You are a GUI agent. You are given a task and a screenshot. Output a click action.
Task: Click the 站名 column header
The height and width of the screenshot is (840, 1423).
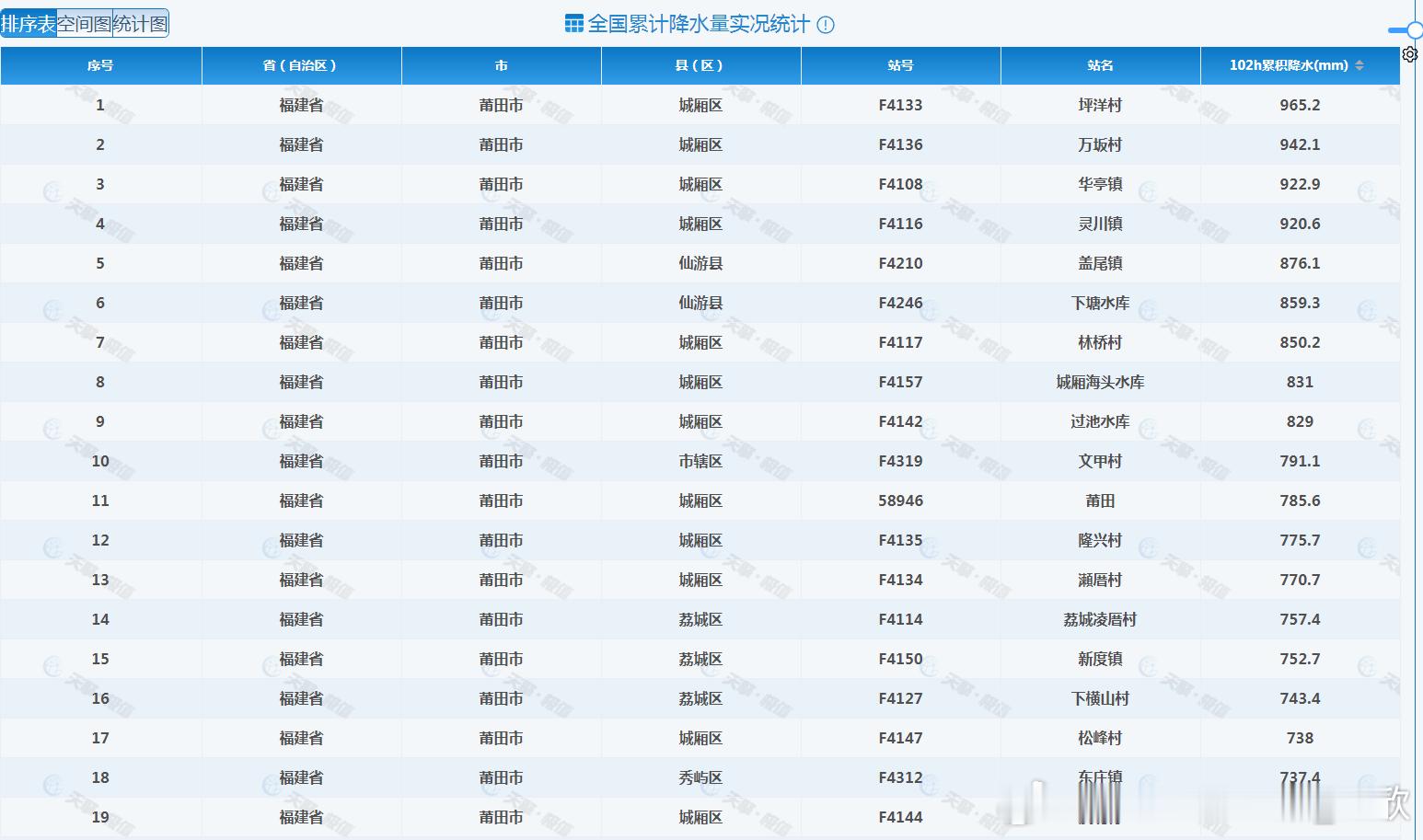tap(1101, 65)
